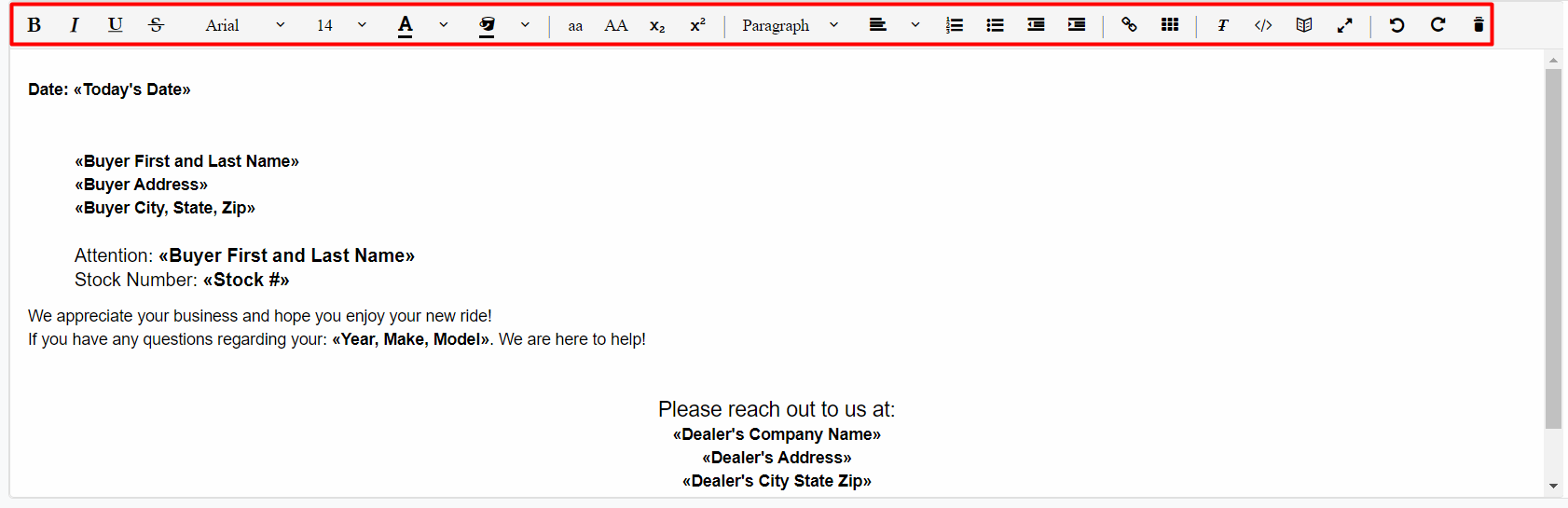
Task: Redo the last change
Action: pyautogui.click(x=1437, y=25)
